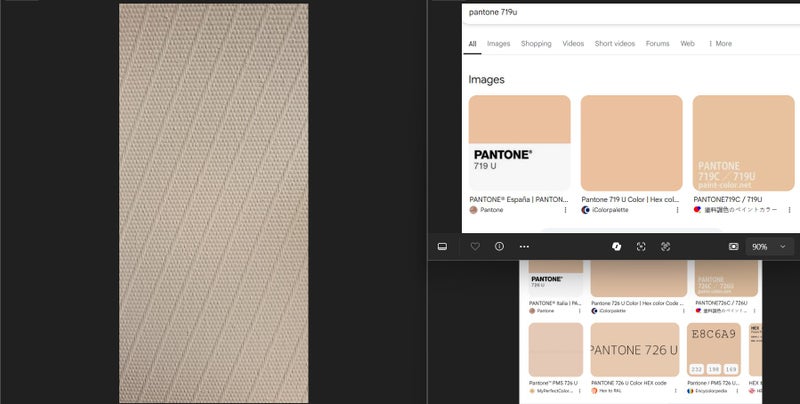The width and height of the screenshot is (800, 404).
Task: Switch to the Videos search tab
Action: pos(573,44)
